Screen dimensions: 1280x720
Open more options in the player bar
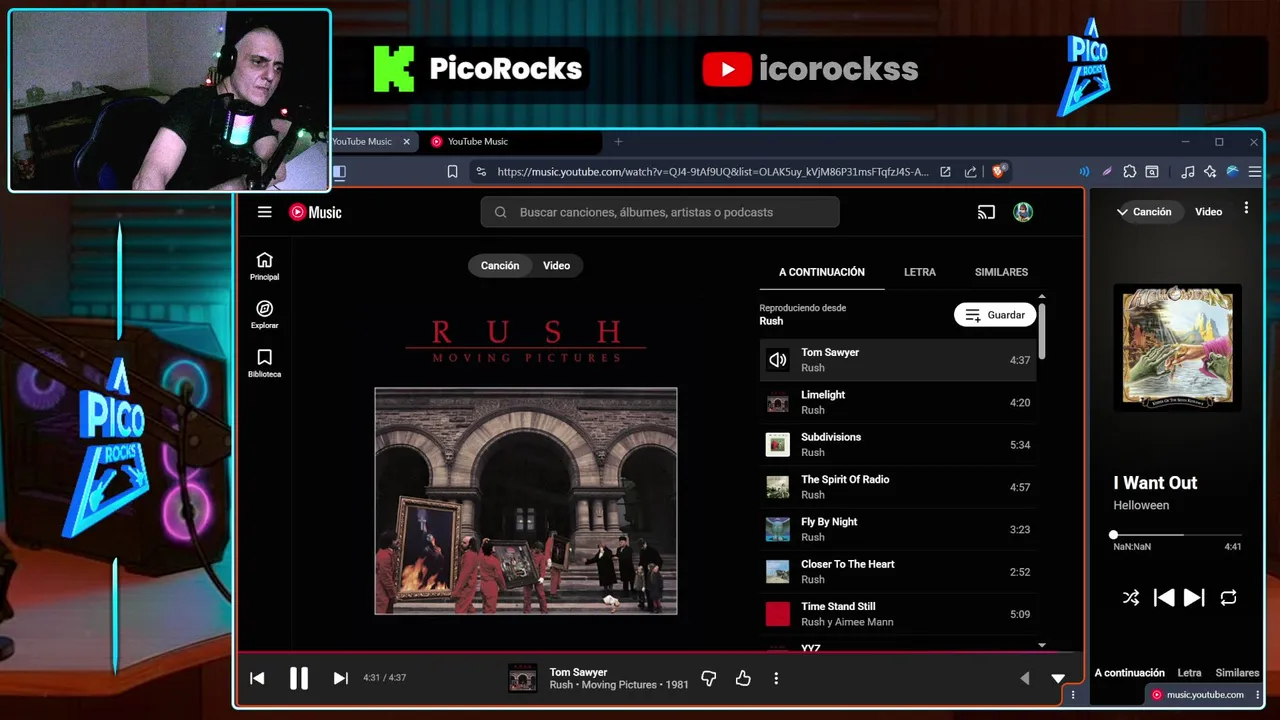[x=776, y=678]
